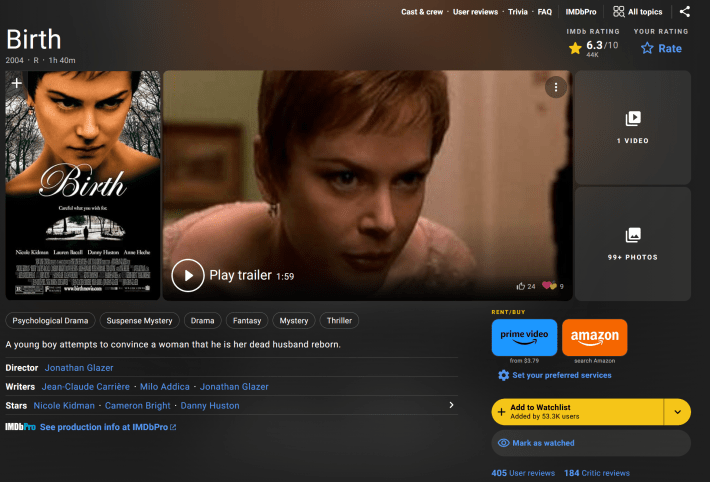Open director Jonathan Glazer's page

[x=79, y=368]
